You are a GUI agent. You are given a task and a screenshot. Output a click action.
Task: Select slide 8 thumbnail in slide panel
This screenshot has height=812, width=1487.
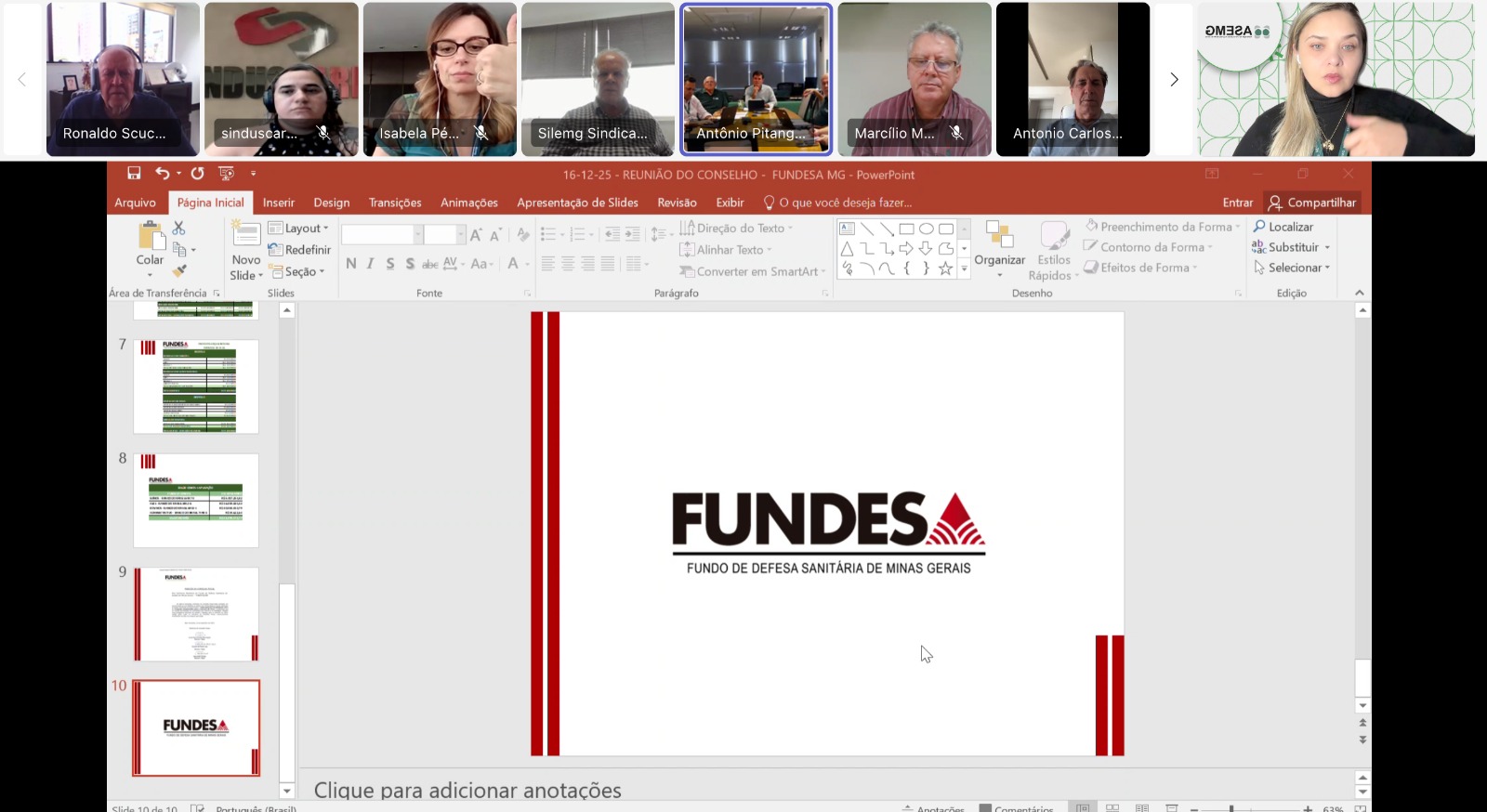[196, 500]
